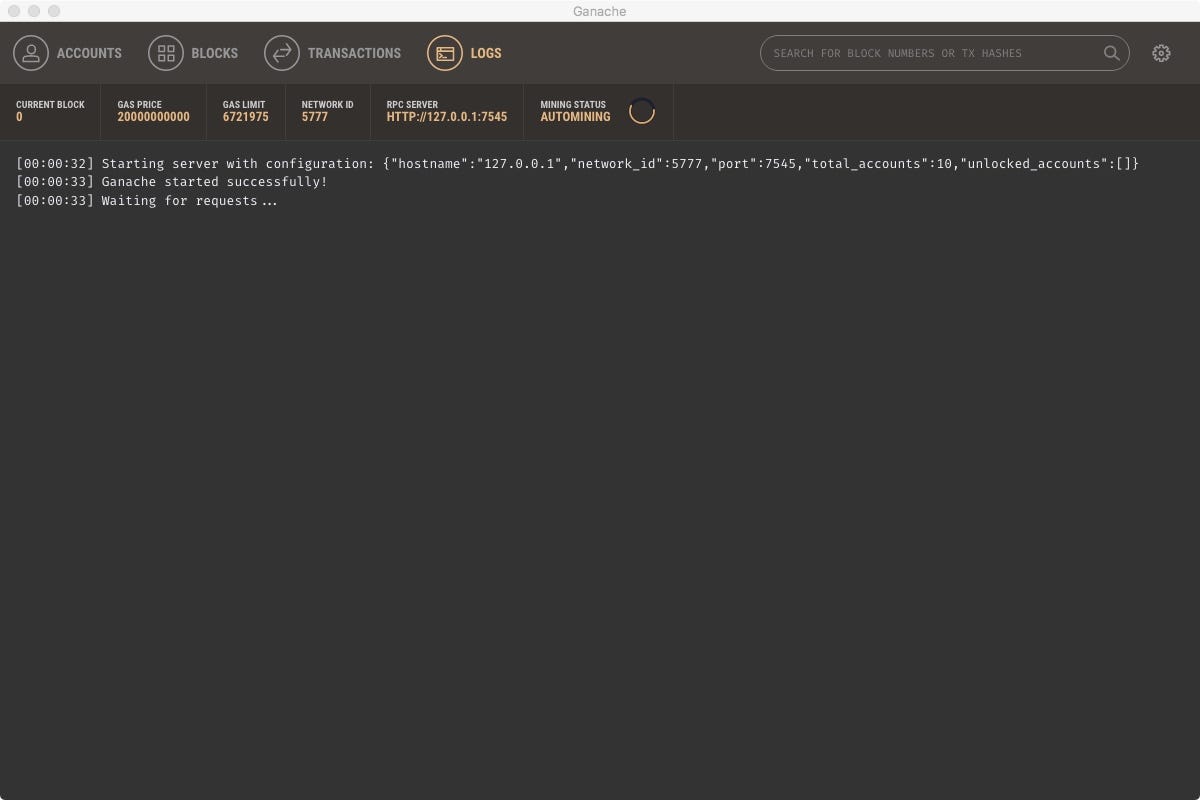1200x800 pixels.
Task: Click the search magnifier icon
Action: (1111, 53)
